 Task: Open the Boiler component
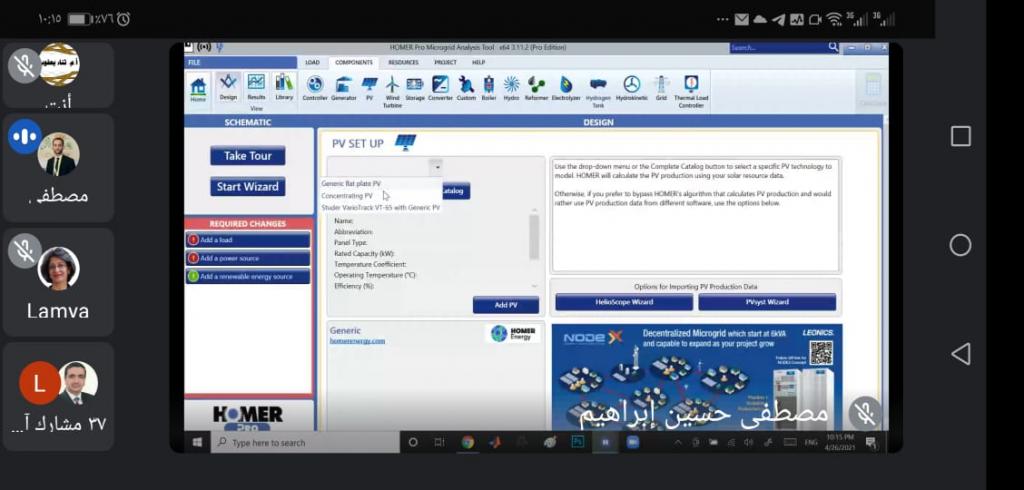coord(488,87)
